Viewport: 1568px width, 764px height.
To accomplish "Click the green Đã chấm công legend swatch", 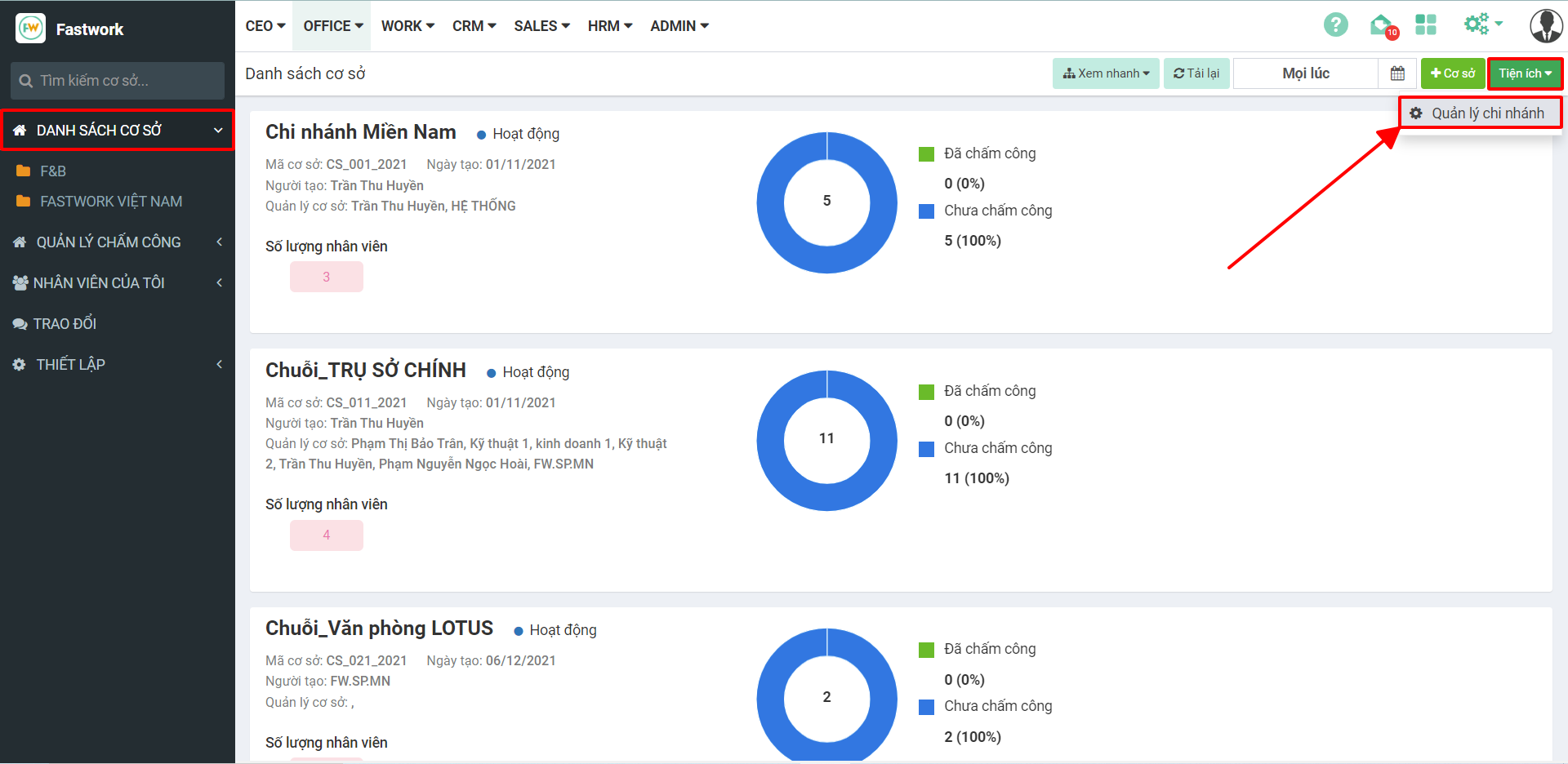I will click(926, 154).
